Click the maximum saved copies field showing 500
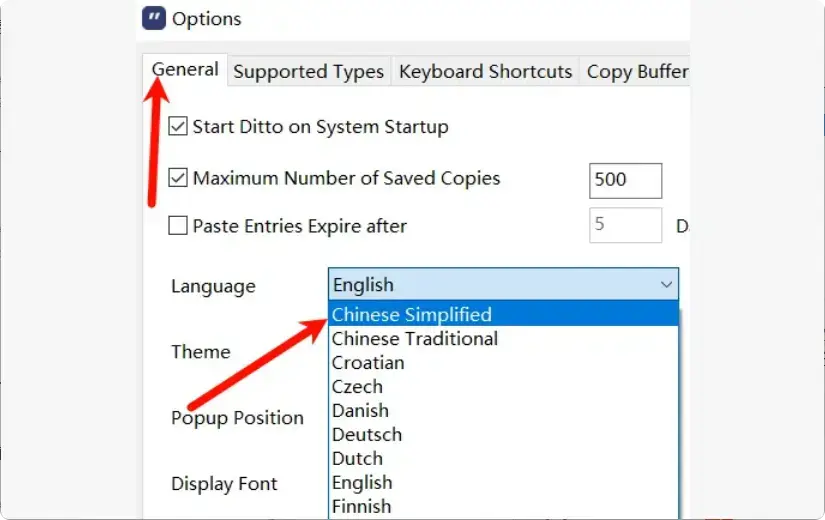The width and height of the screenshot is (825, 520). pos(625,180)
